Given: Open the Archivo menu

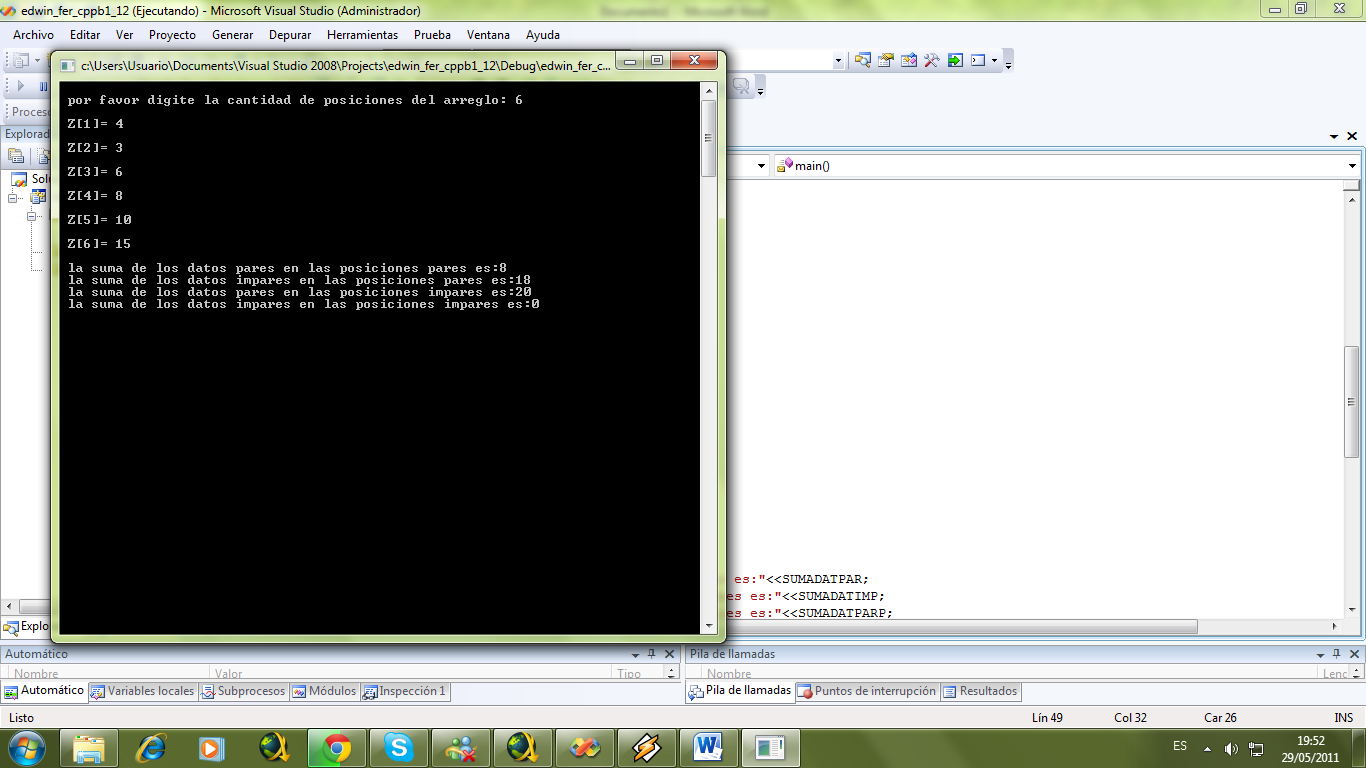Looking at the screenshot, I should 33,35.
